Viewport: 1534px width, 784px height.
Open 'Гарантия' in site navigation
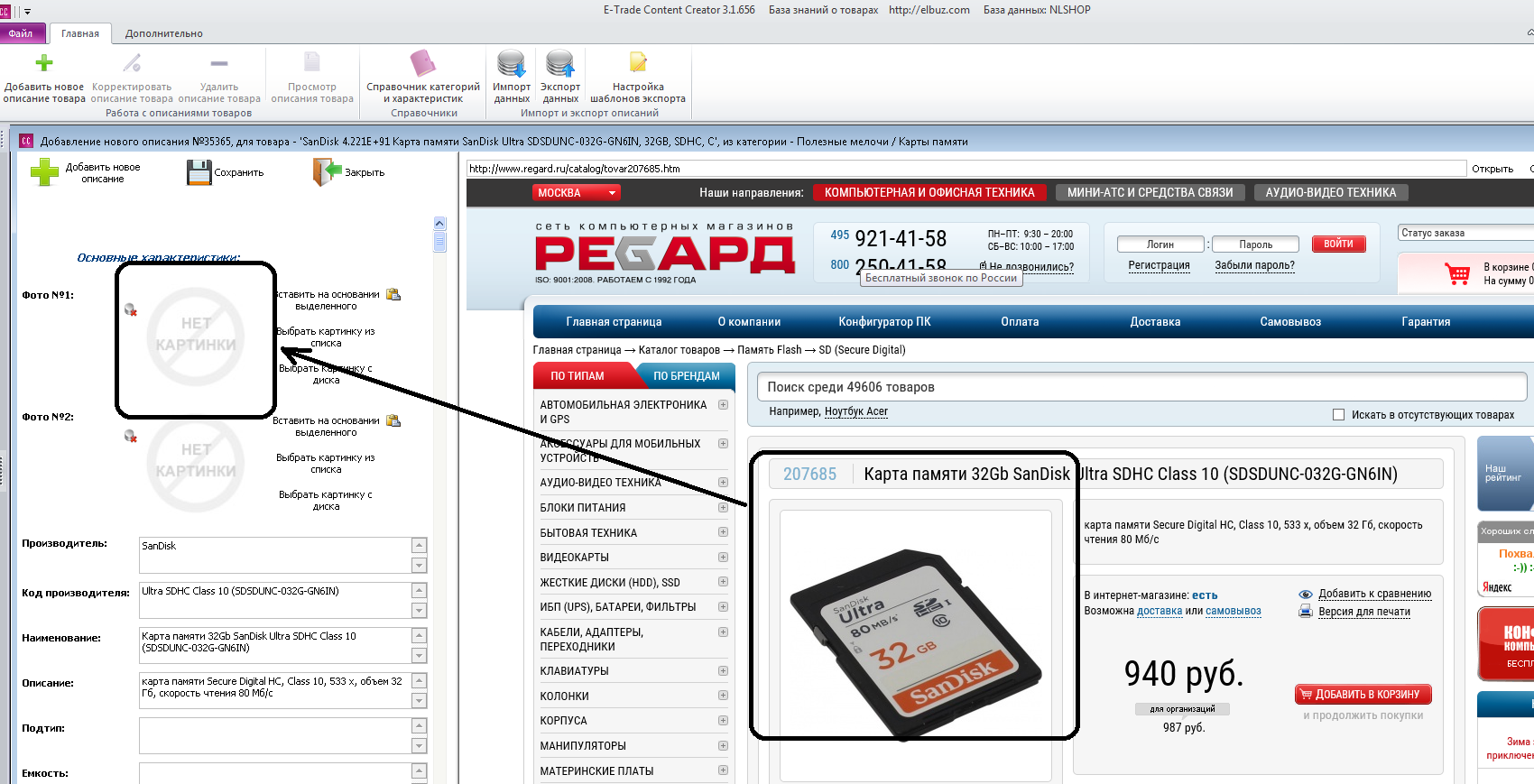point(1426,322)
